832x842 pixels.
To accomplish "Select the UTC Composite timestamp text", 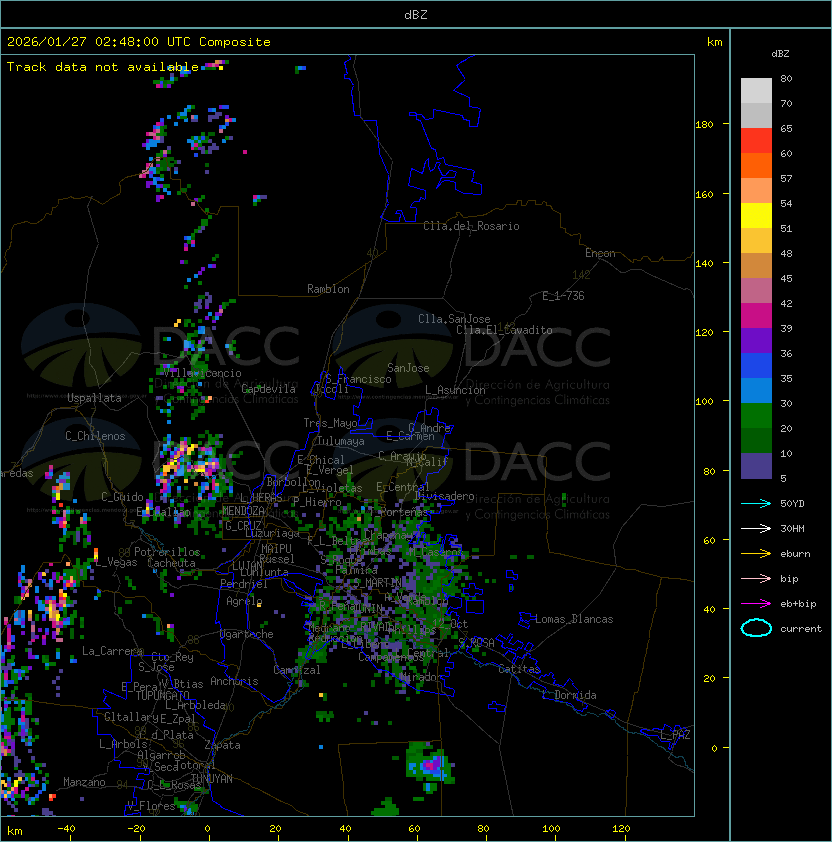I will tap(139, 42).
